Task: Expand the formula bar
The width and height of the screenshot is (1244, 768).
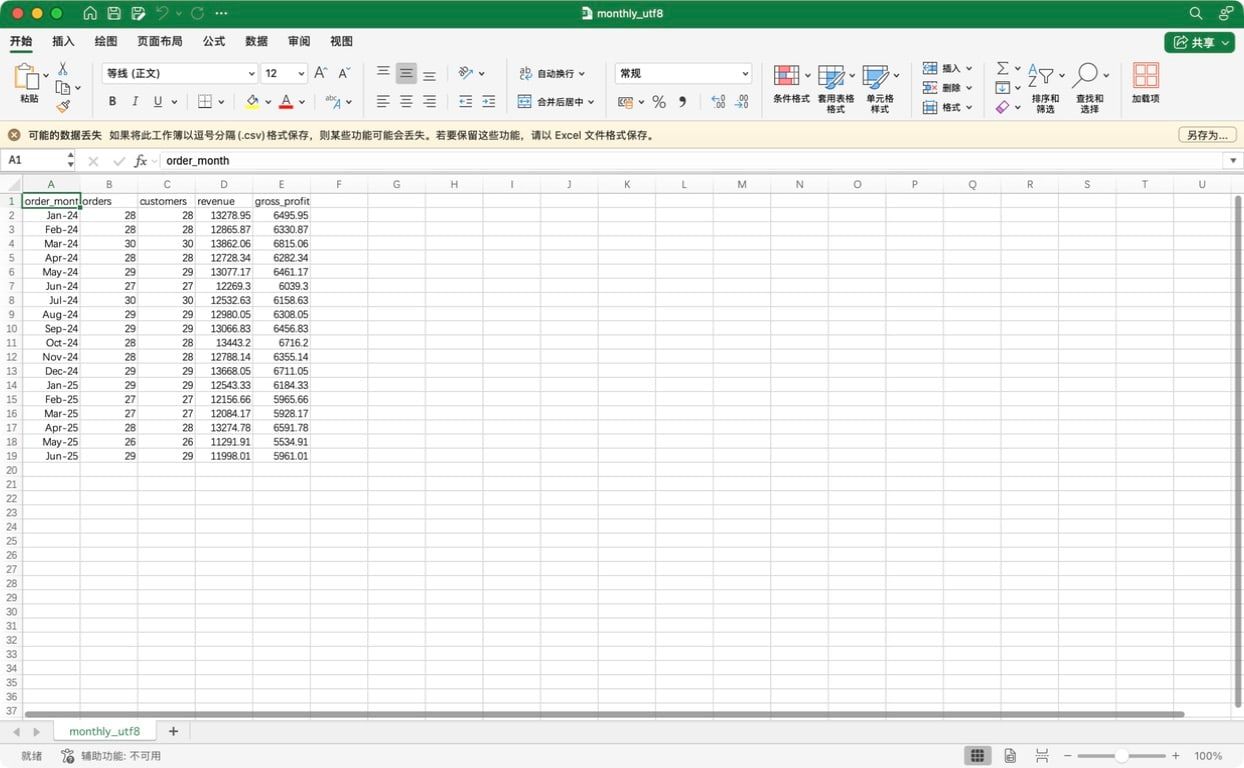Action: tap(1233, 160)
